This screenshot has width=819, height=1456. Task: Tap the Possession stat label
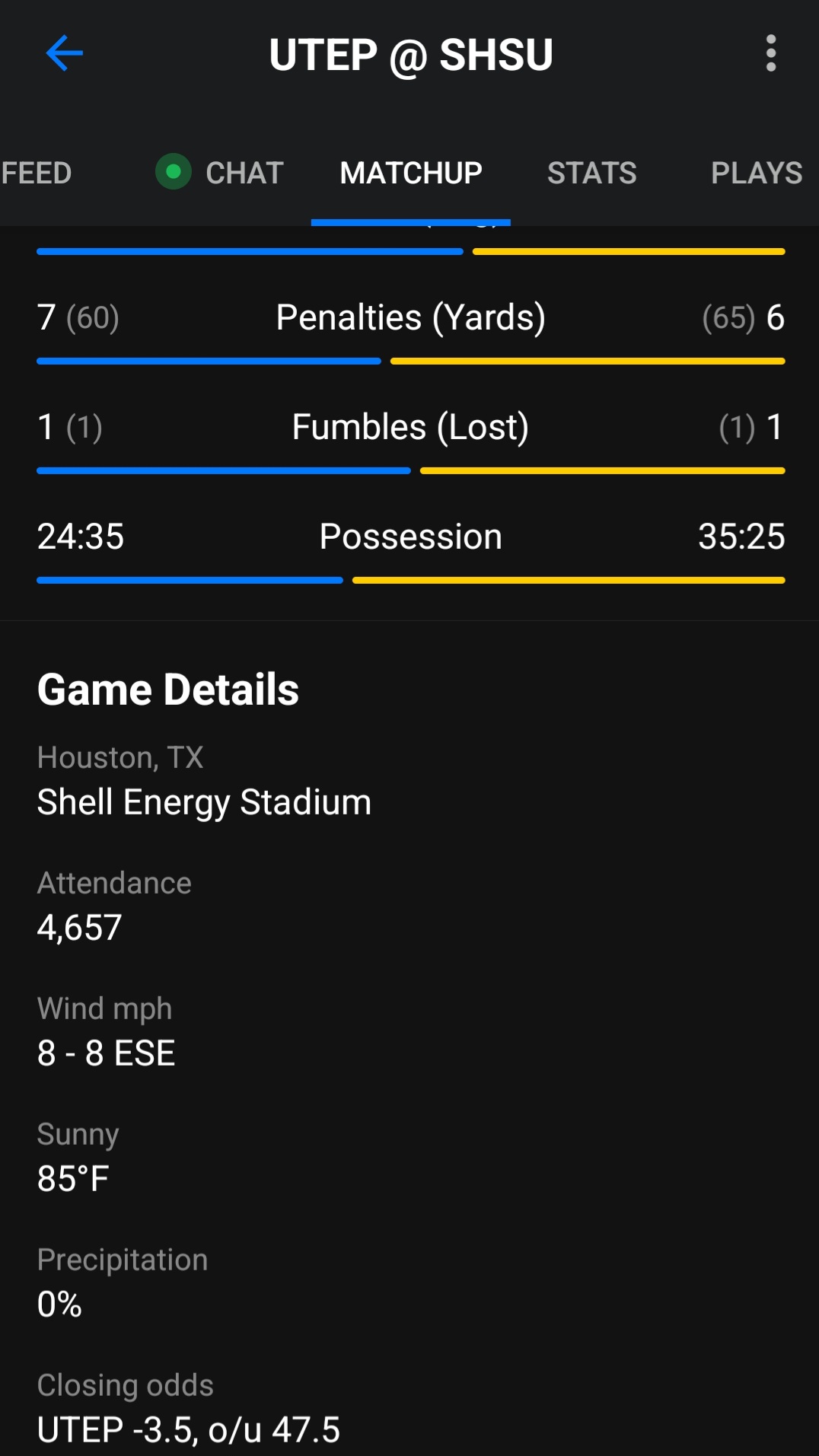click(411, 537)
